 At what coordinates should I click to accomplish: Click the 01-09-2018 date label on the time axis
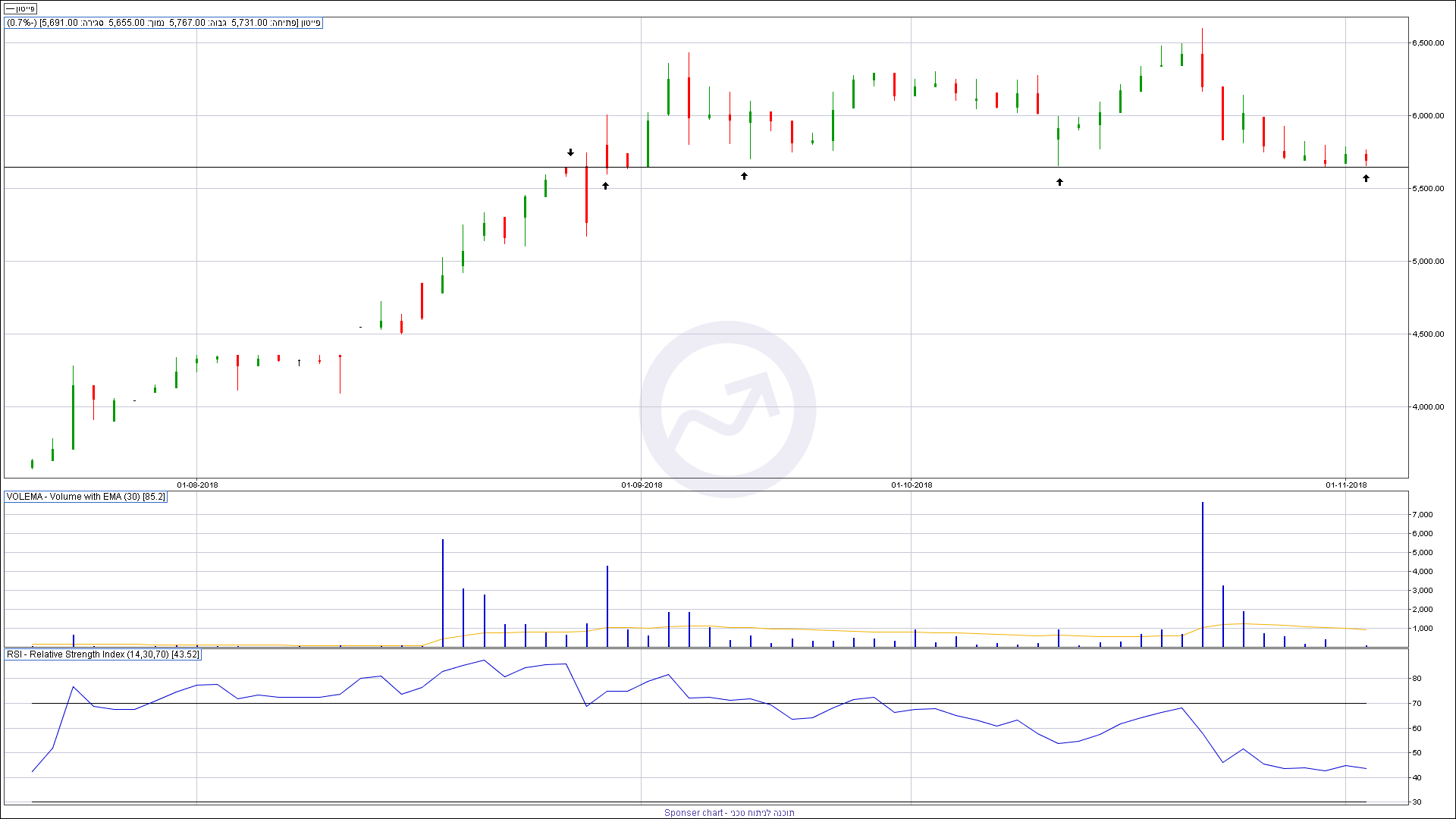[x=642, y=485]
